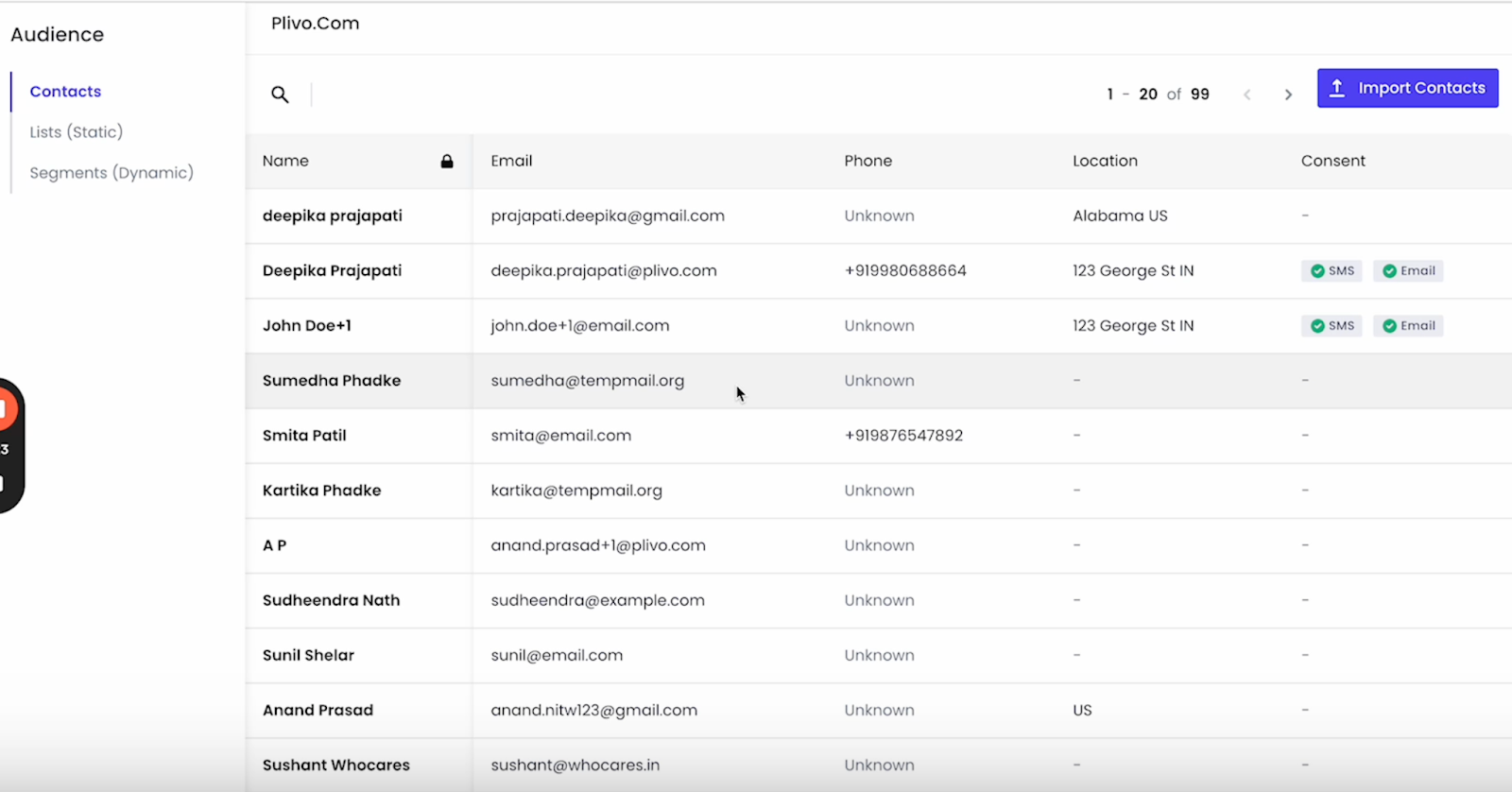
Task: Click SMS consent badge for Deepika Prajapati
Action: (1332, 271)
